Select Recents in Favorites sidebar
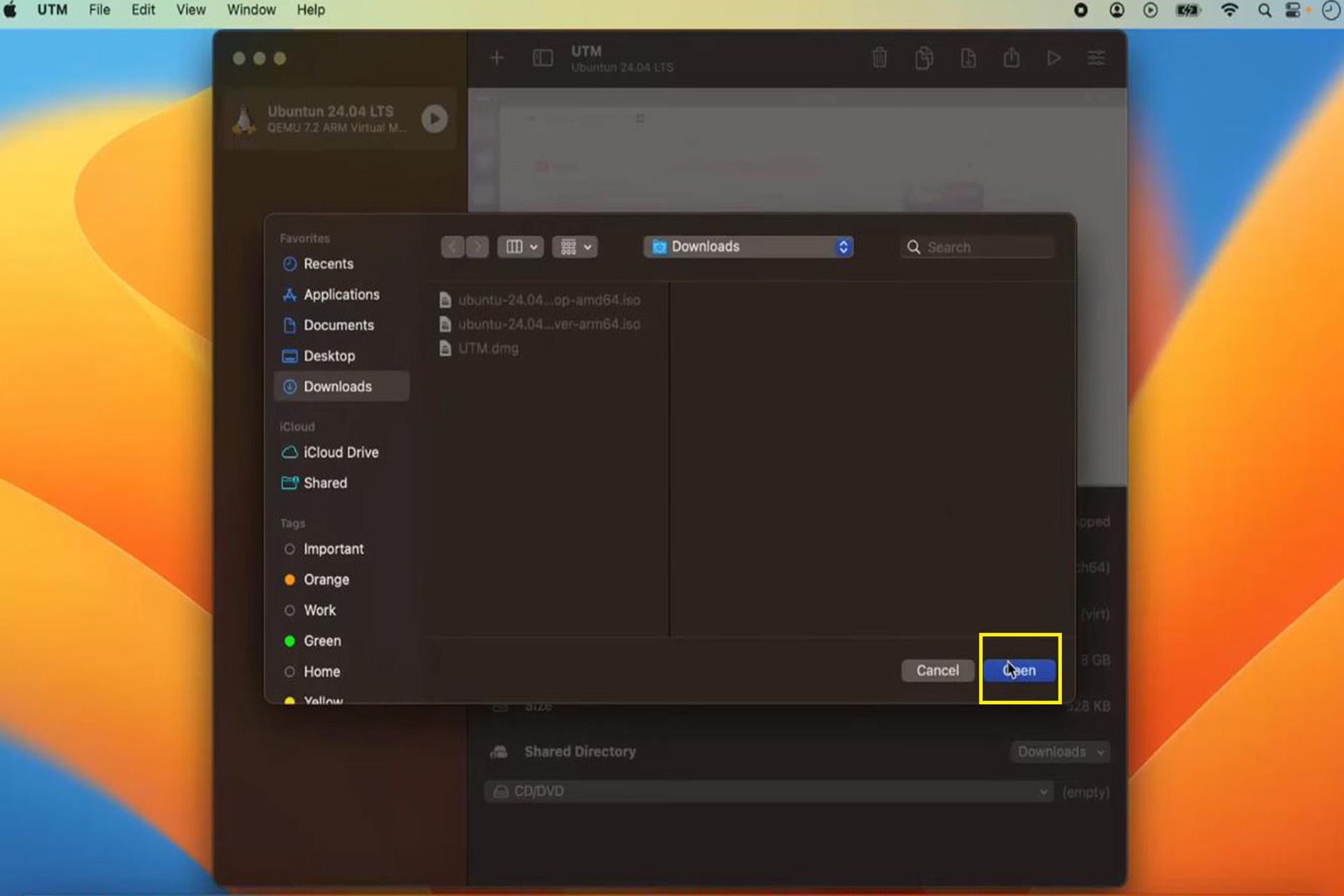 point(342,264)
